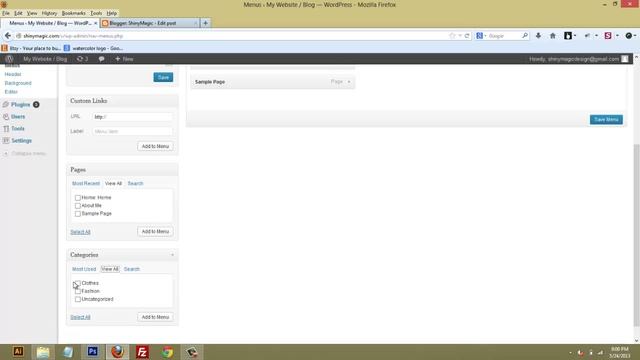Click the page vertical scrollbar
The height and width of the screenshot is (360, 640).
click(636, 235)
